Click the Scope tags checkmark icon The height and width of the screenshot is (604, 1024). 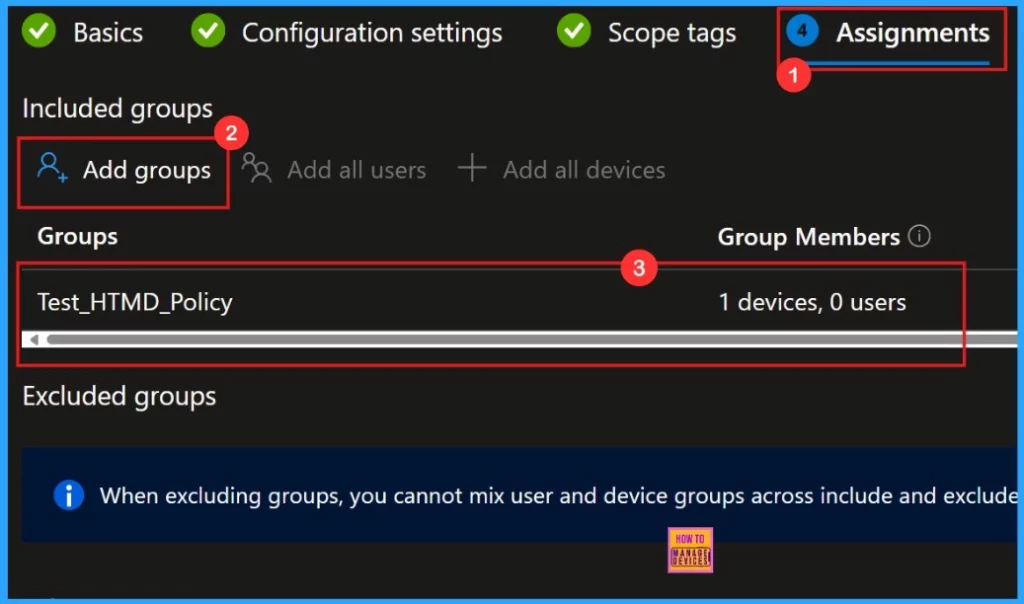tap(573, 31)
